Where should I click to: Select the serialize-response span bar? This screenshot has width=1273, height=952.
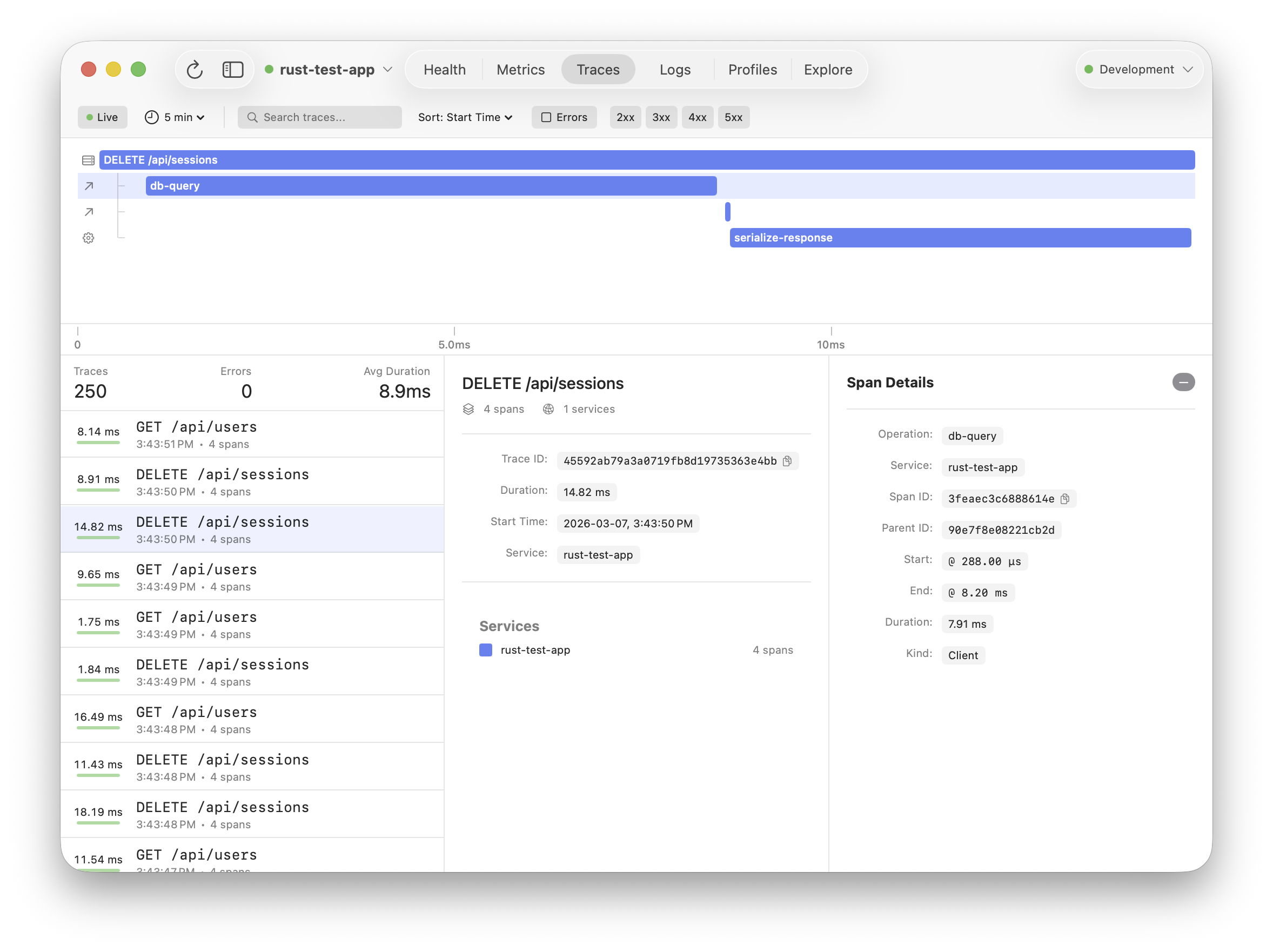tap(960, 238)
